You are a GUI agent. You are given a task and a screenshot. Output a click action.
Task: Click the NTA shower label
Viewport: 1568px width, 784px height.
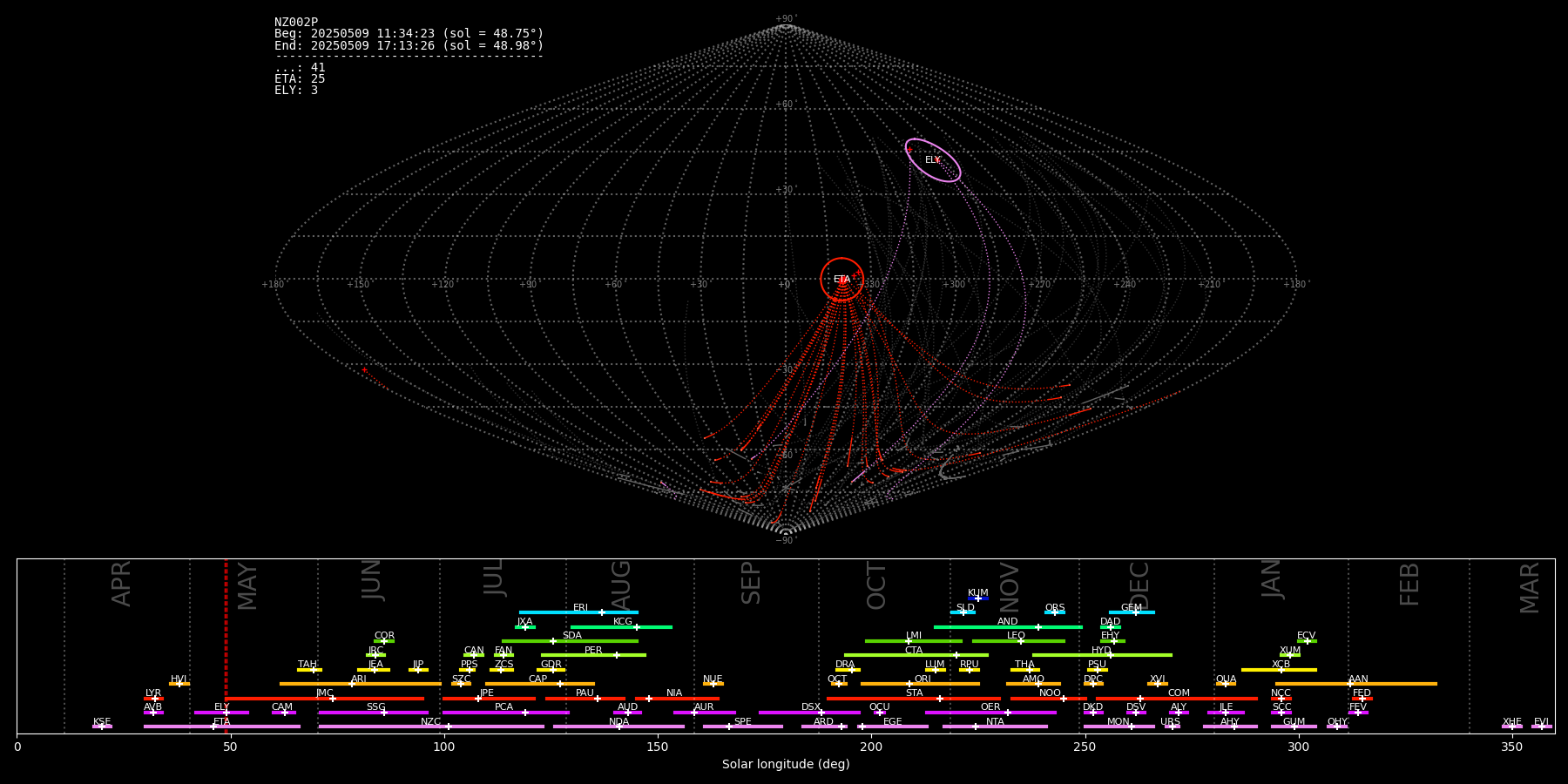click(x=995, y=722)
